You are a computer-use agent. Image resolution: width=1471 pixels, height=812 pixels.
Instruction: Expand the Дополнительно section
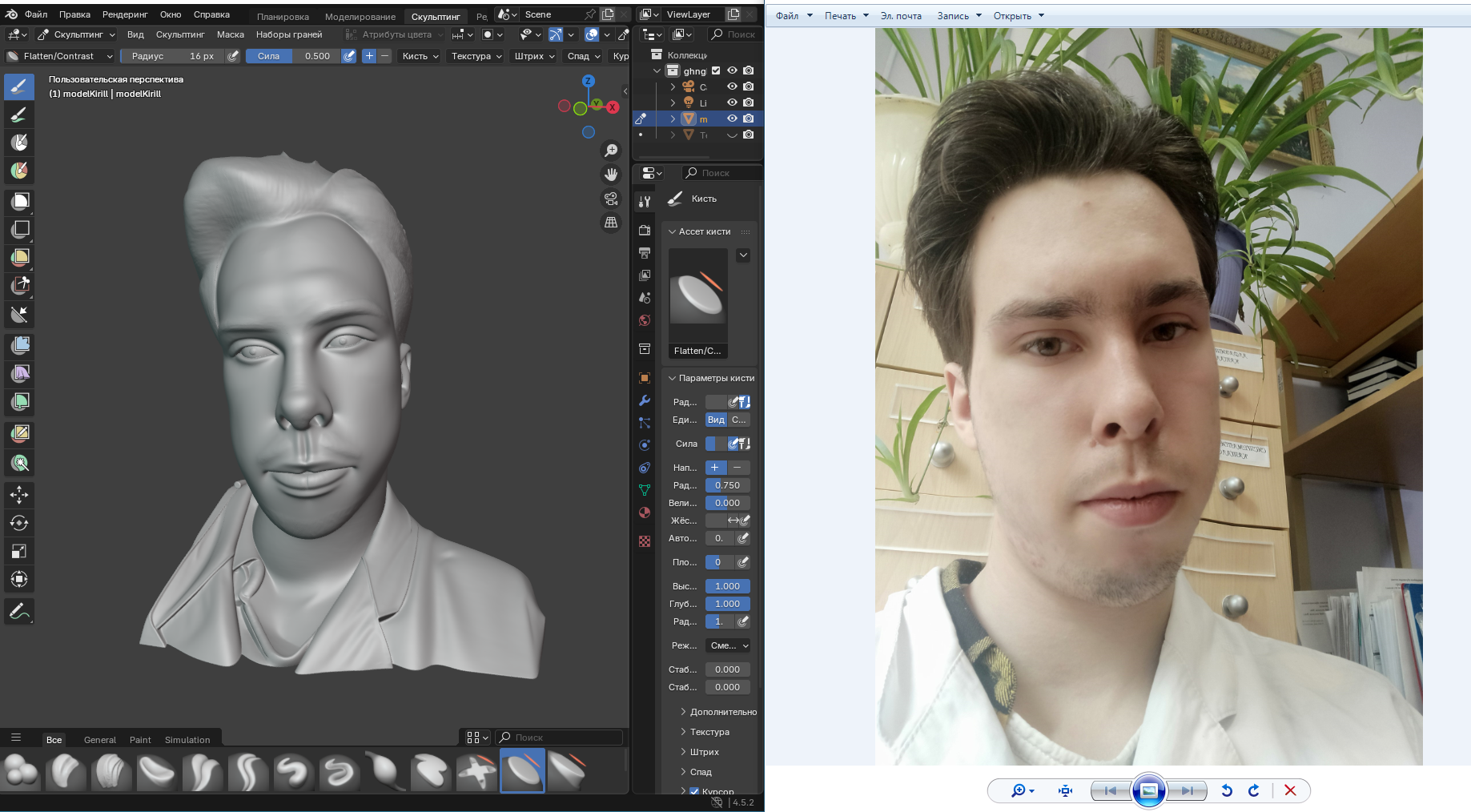722,712
